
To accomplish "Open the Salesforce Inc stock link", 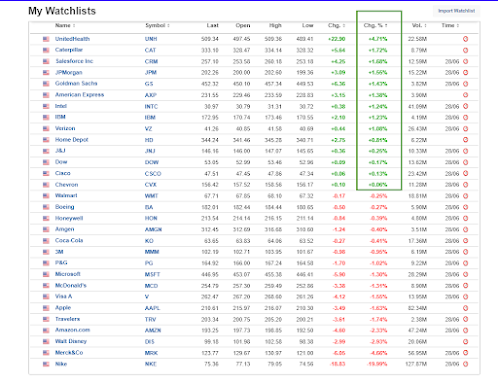I will 74,61.
